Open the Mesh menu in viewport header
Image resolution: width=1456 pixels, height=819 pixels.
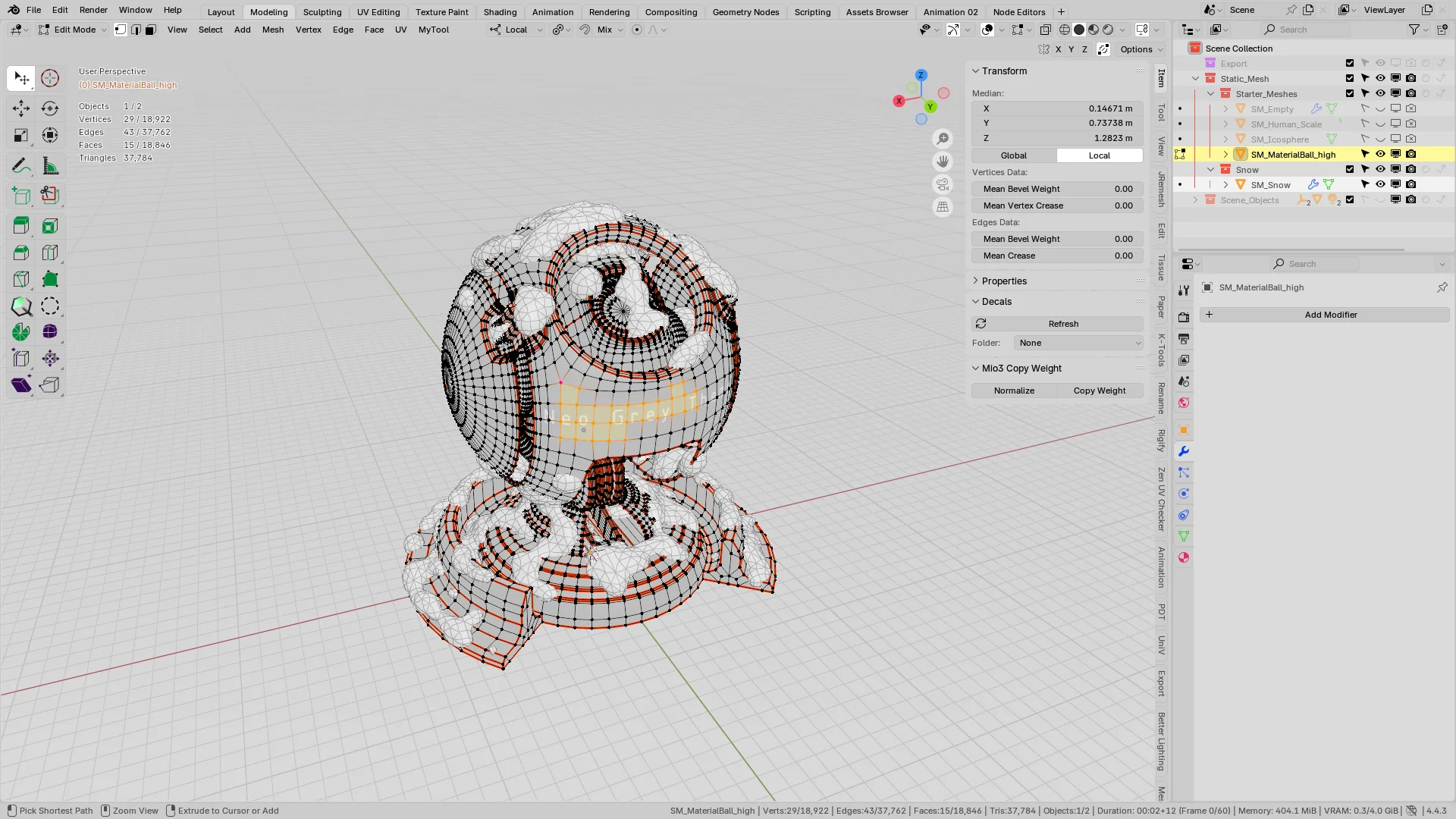pyautogui.click(x=273, y=30)
